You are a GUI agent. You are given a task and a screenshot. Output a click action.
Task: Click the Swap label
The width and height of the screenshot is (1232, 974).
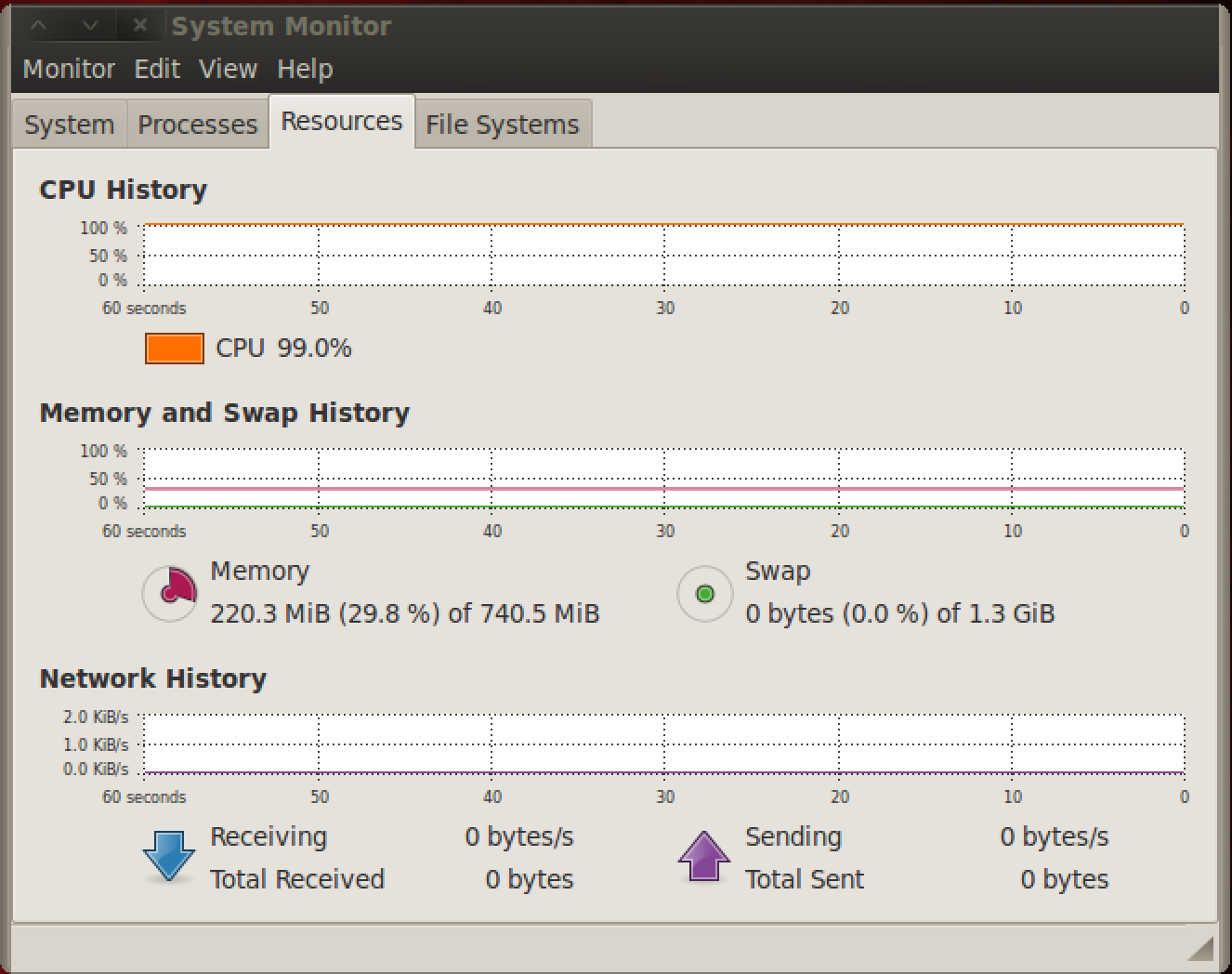tap(778, 571)
